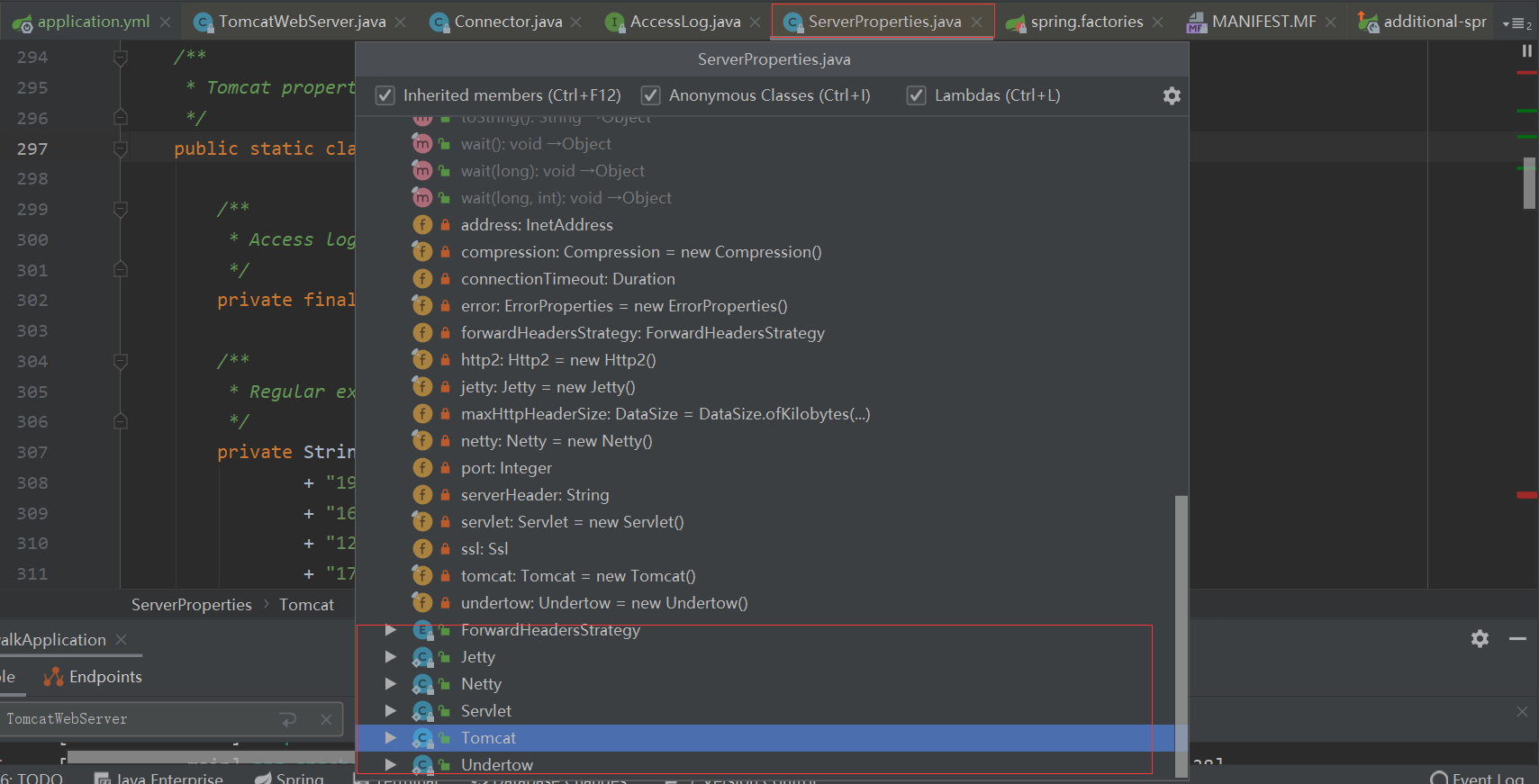Screen dimensions: 1539x784
Task: Open the Event Log
Action: pyautogui.click(x=1477, y=778)
